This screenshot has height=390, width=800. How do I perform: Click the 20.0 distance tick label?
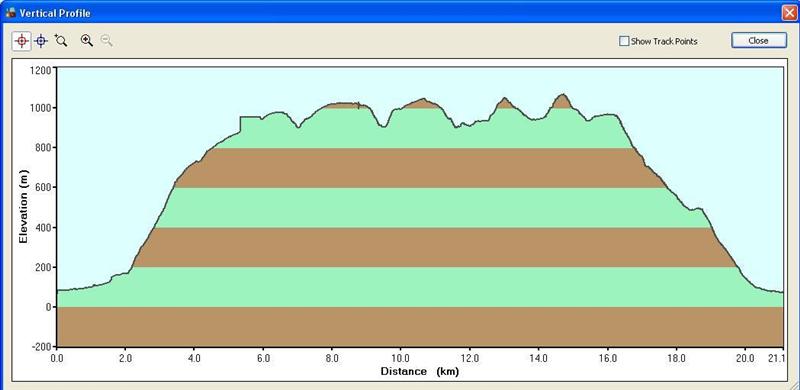(x=745, y=358)
